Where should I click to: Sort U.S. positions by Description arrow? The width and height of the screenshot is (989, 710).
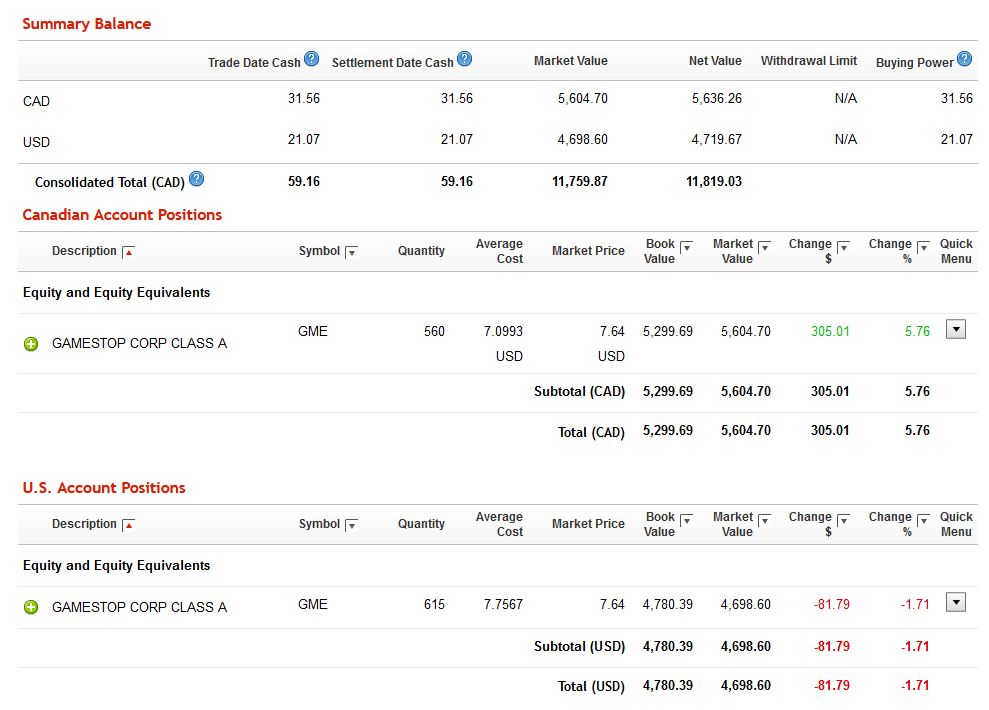pos(128,526)
